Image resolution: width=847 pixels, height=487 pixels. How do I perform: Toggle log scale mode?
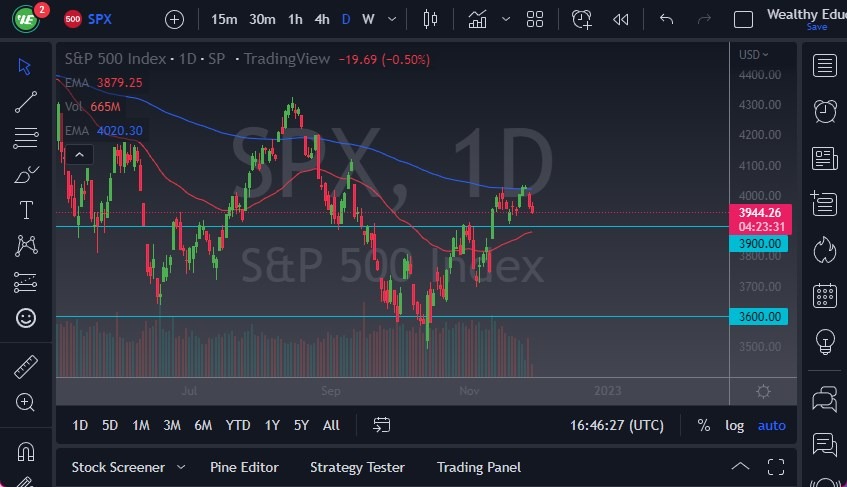pos(734,425)
